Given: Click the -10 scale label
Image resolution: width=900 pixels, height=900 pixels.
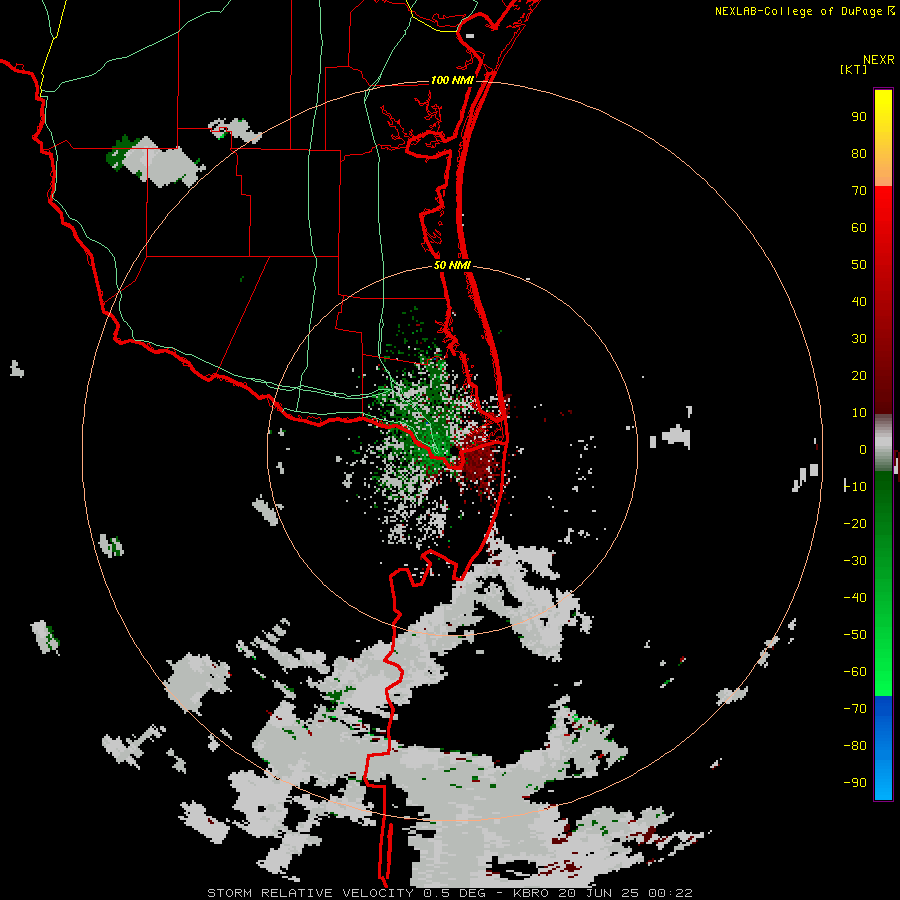Looking at the screenshot, I should 855,487.
